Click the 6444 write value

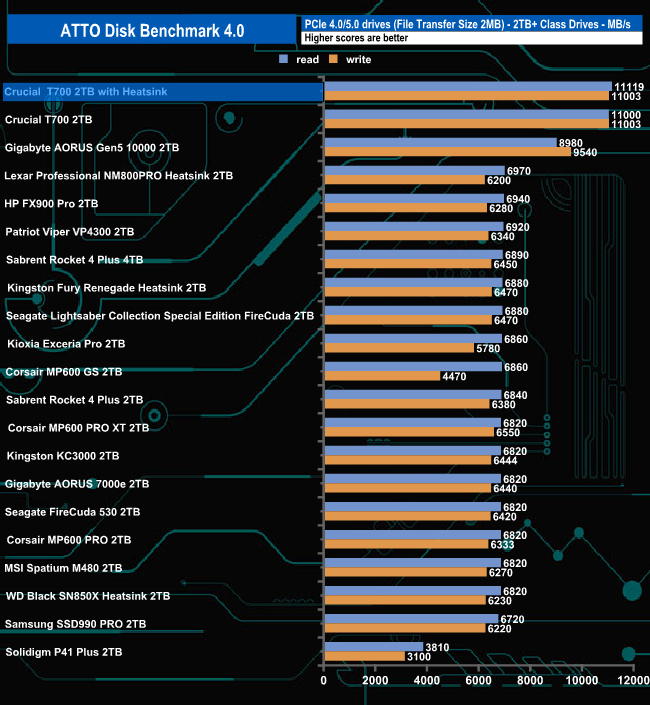(x=505, y=460)
